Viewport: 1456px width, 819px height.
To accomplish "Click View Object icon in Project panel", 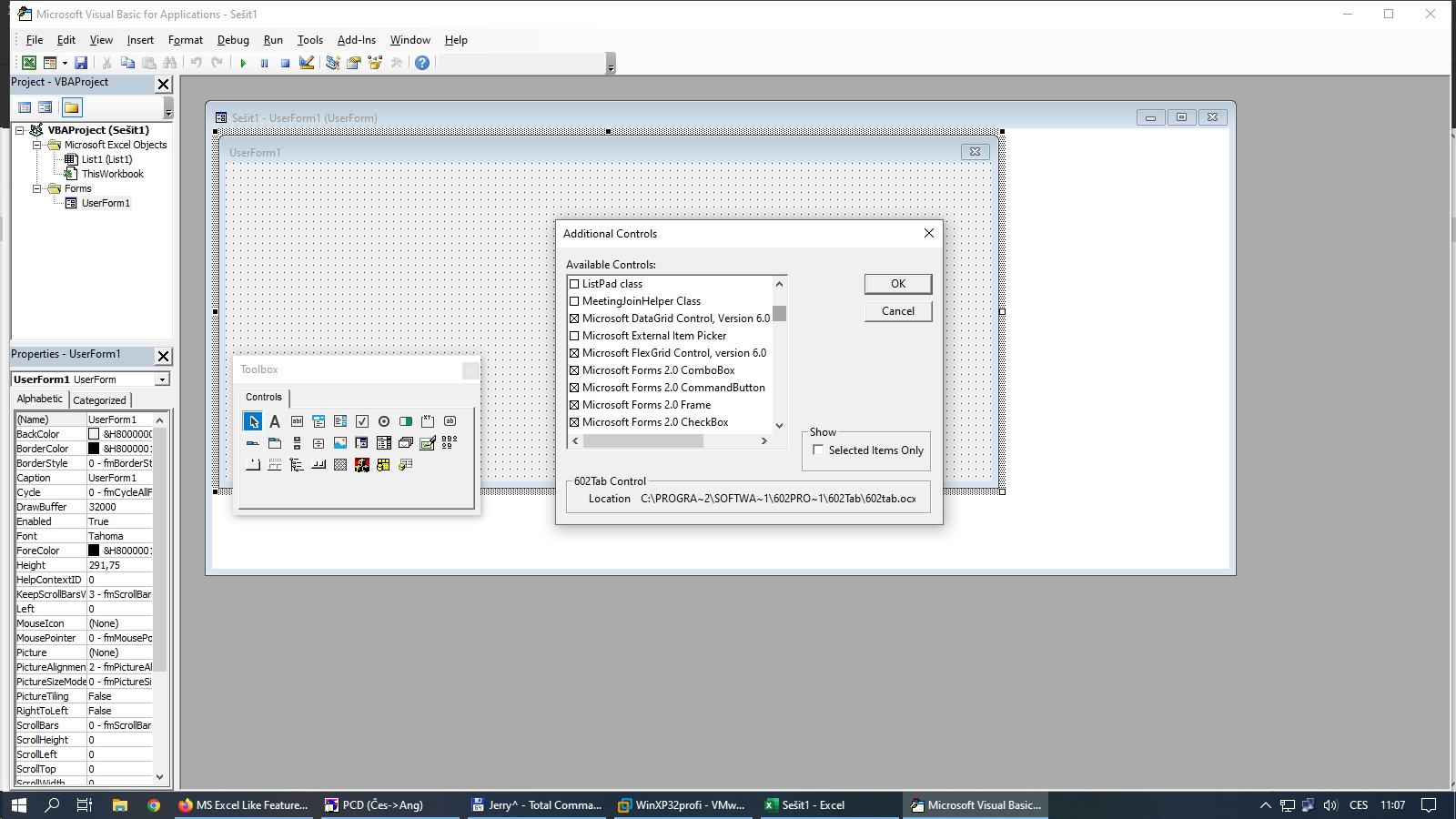I will 45,107.
